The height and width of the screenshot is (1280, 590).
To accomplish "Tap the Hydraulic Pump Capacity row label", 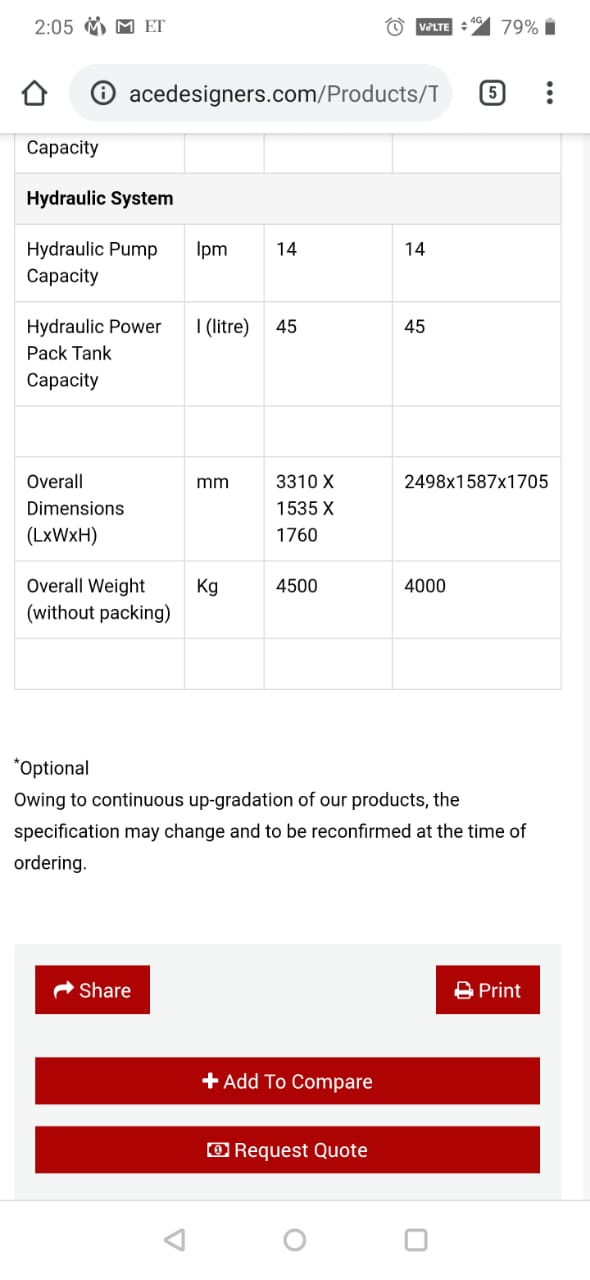I will click(x=92, y=262).
